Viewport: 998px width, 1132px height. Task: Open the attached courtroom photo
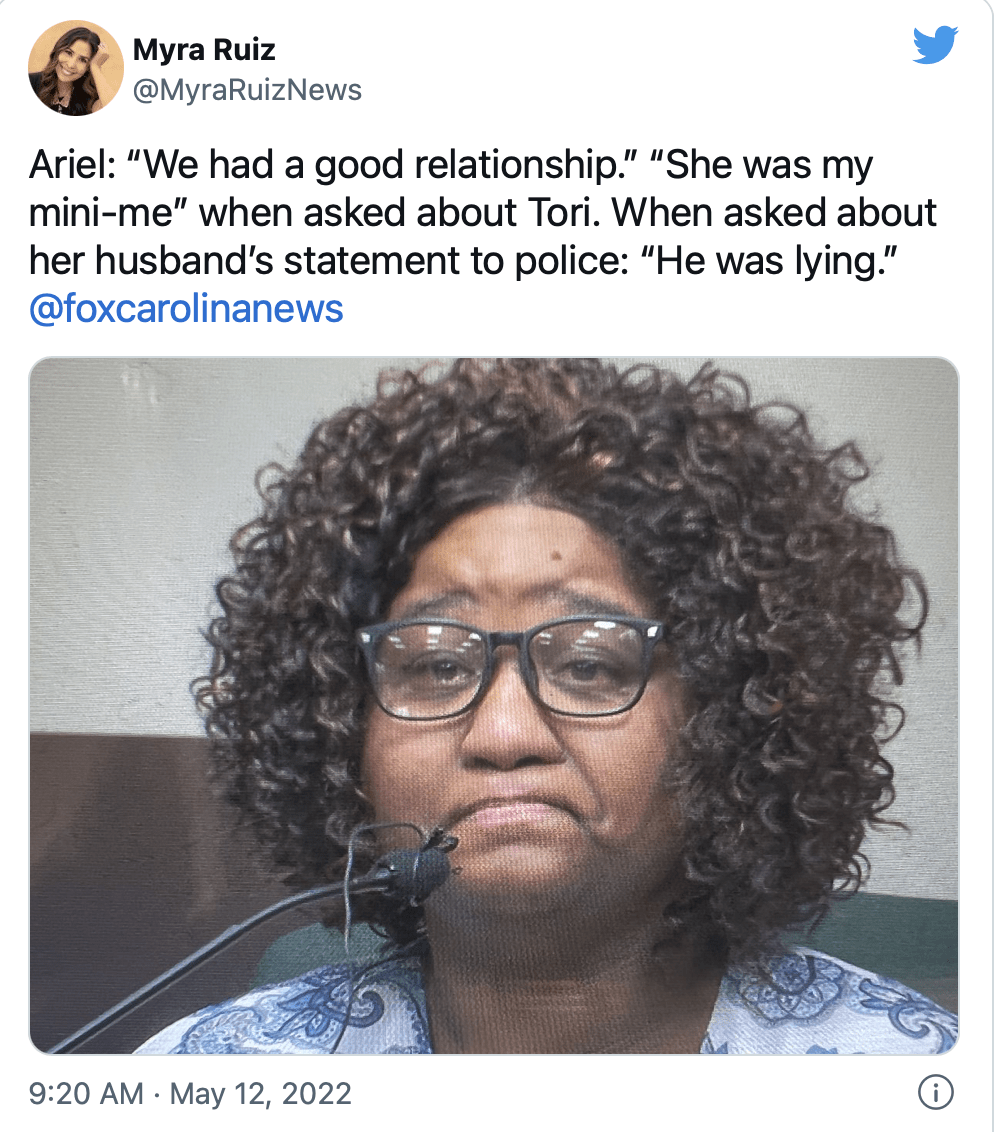pos(494,705)
